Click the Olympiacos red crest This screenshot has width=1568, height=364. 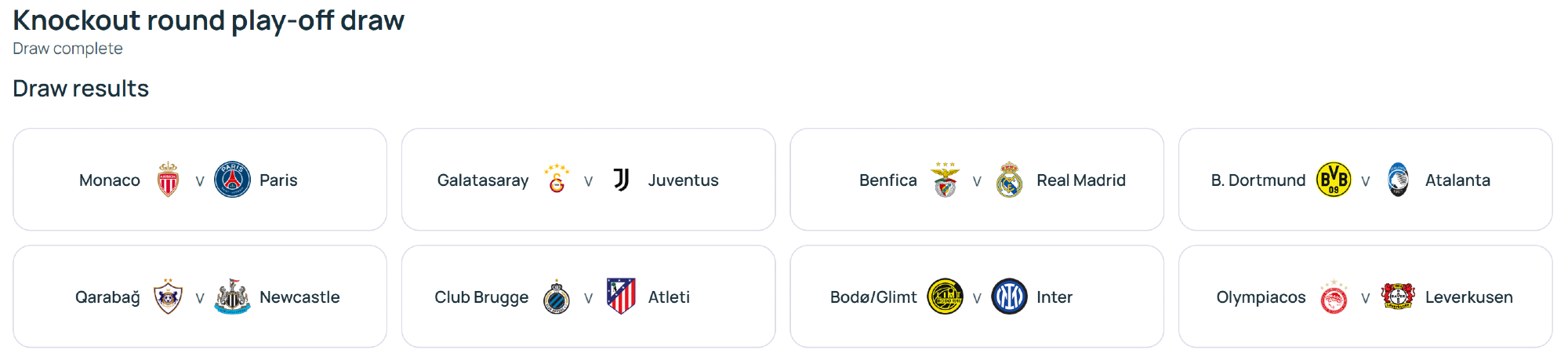tap(1334, 297)
